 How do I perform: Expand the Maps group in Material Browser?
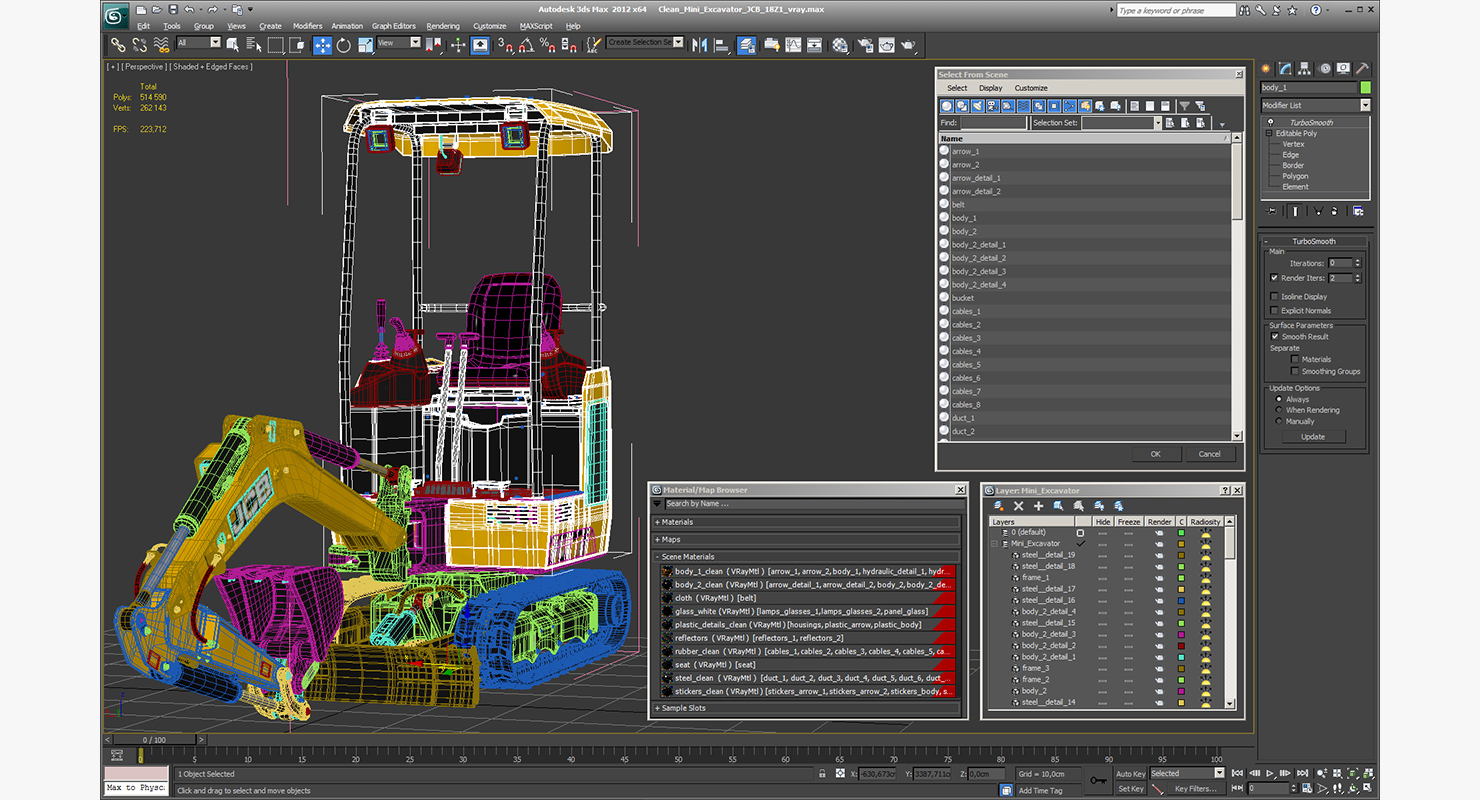click(x=806, y=540)
